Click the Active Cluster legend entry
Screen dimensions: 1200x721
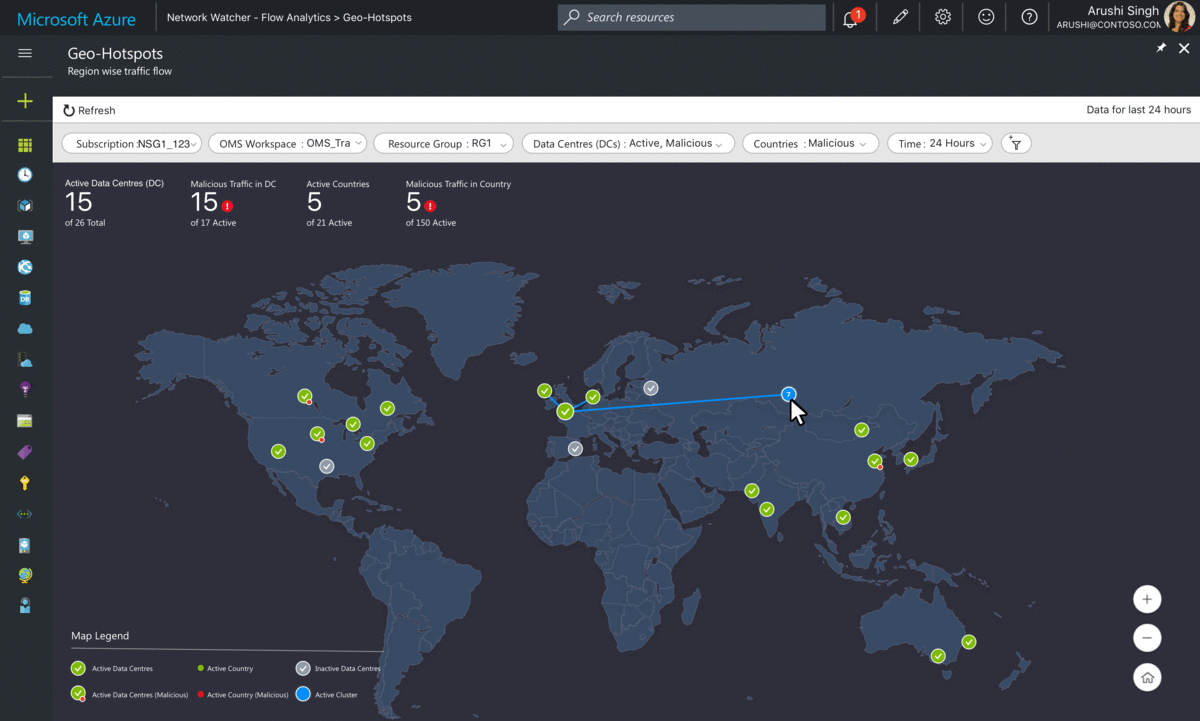coord(326,694)
